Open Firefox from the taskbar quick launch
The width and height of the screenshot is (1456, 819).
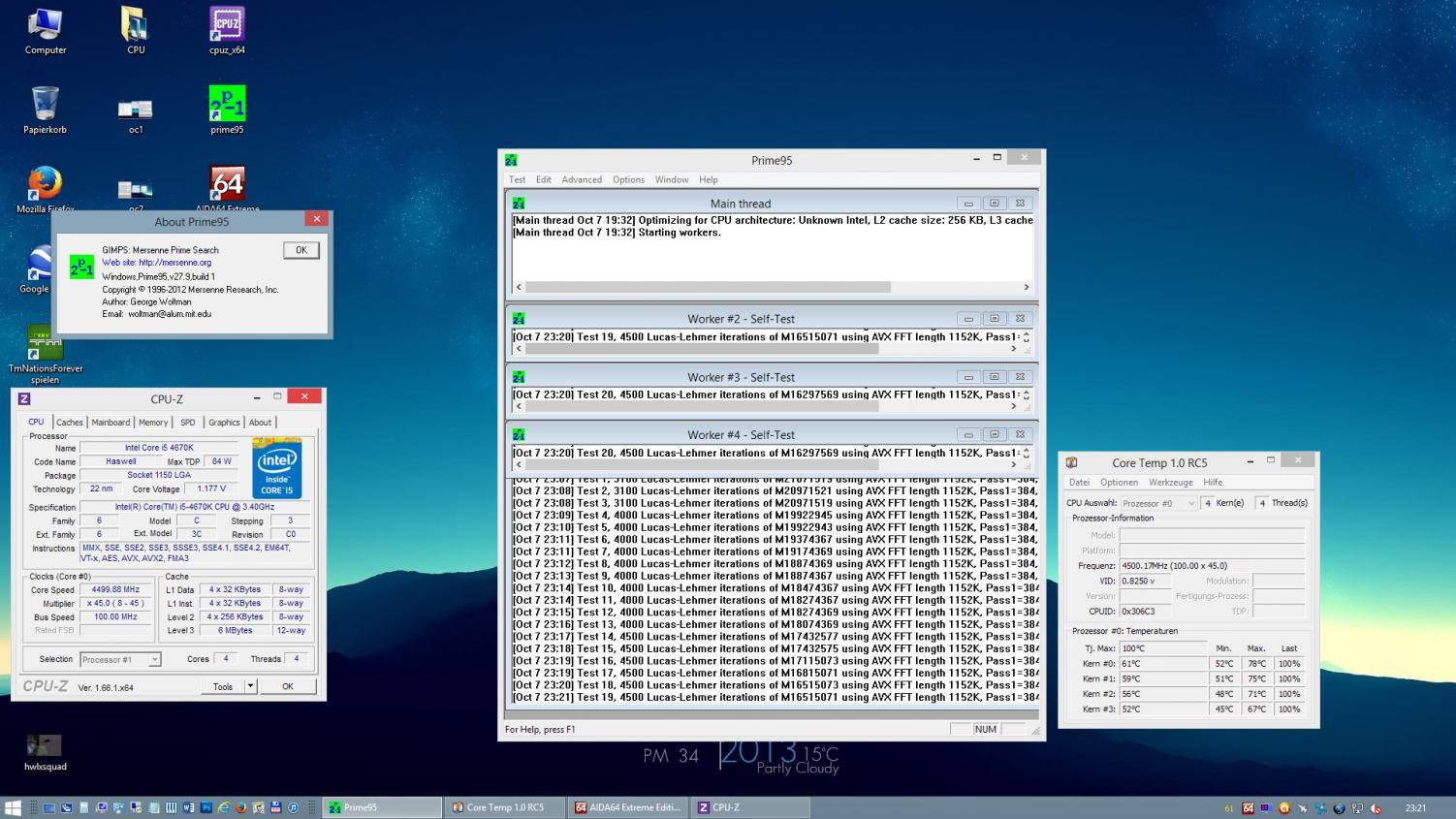[241, 807]
